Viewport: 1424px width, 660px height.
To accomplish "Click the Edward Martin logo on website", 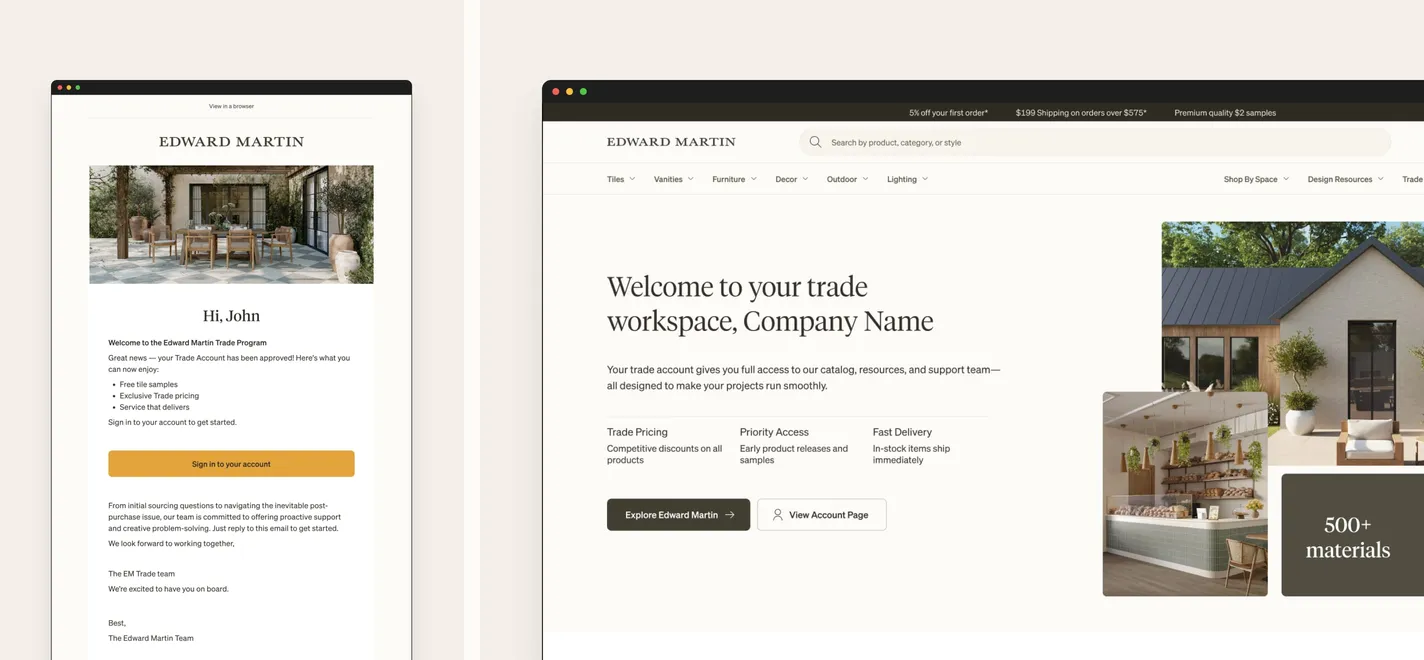I will pos(671,142).
